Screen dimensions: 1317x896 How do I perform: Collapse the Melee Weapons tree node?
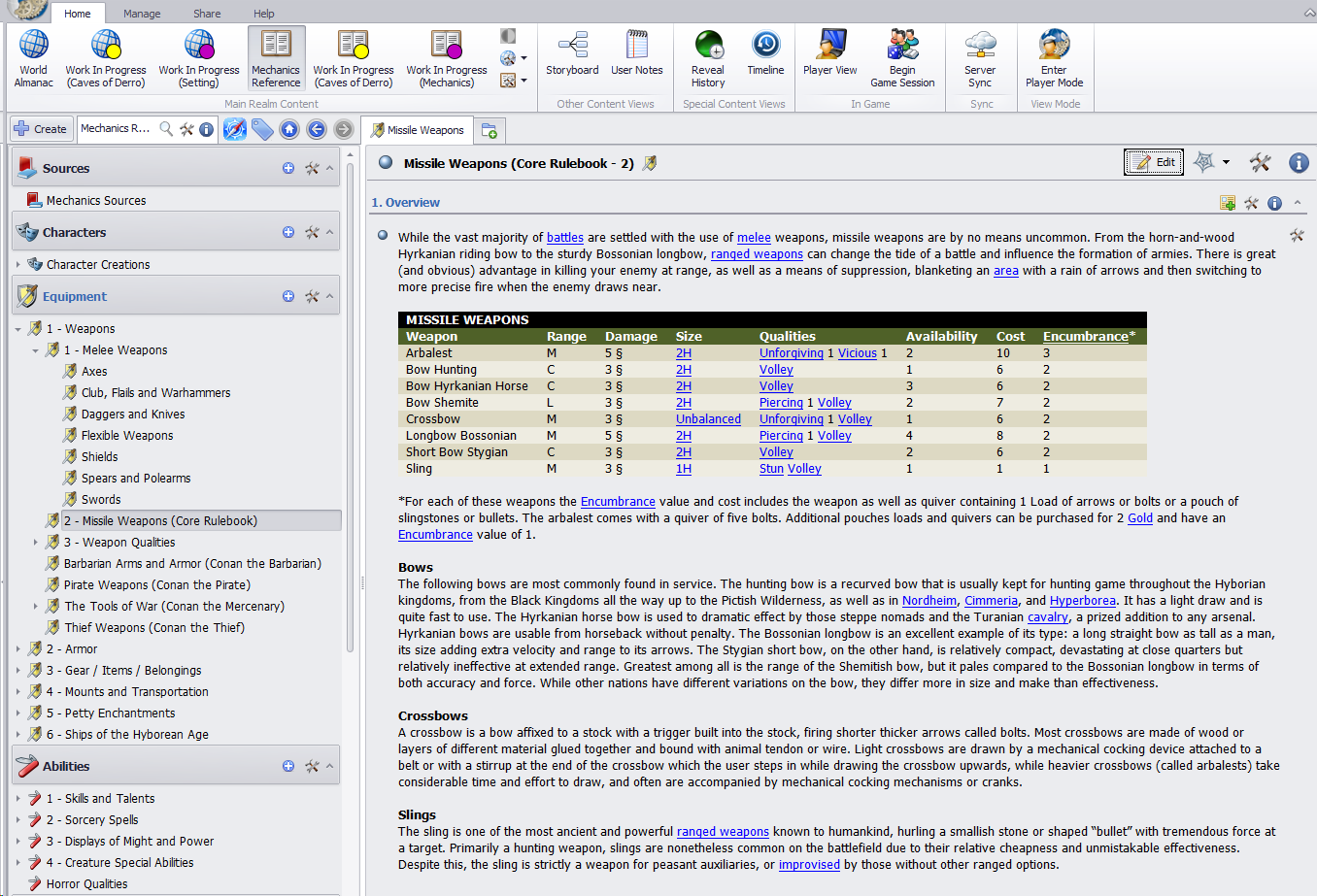36,350
